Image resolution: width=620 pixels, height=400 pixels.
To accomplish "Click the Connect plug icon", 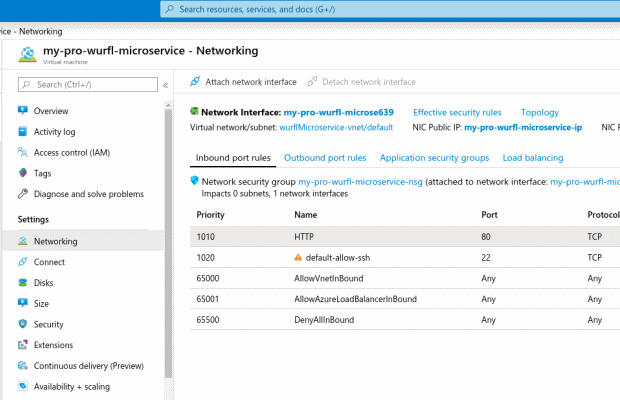I will tap(23, 262).
